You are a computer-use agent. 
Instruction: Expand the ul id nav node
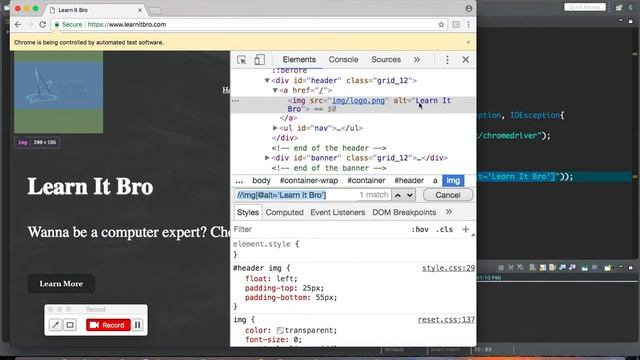[275, 128]
